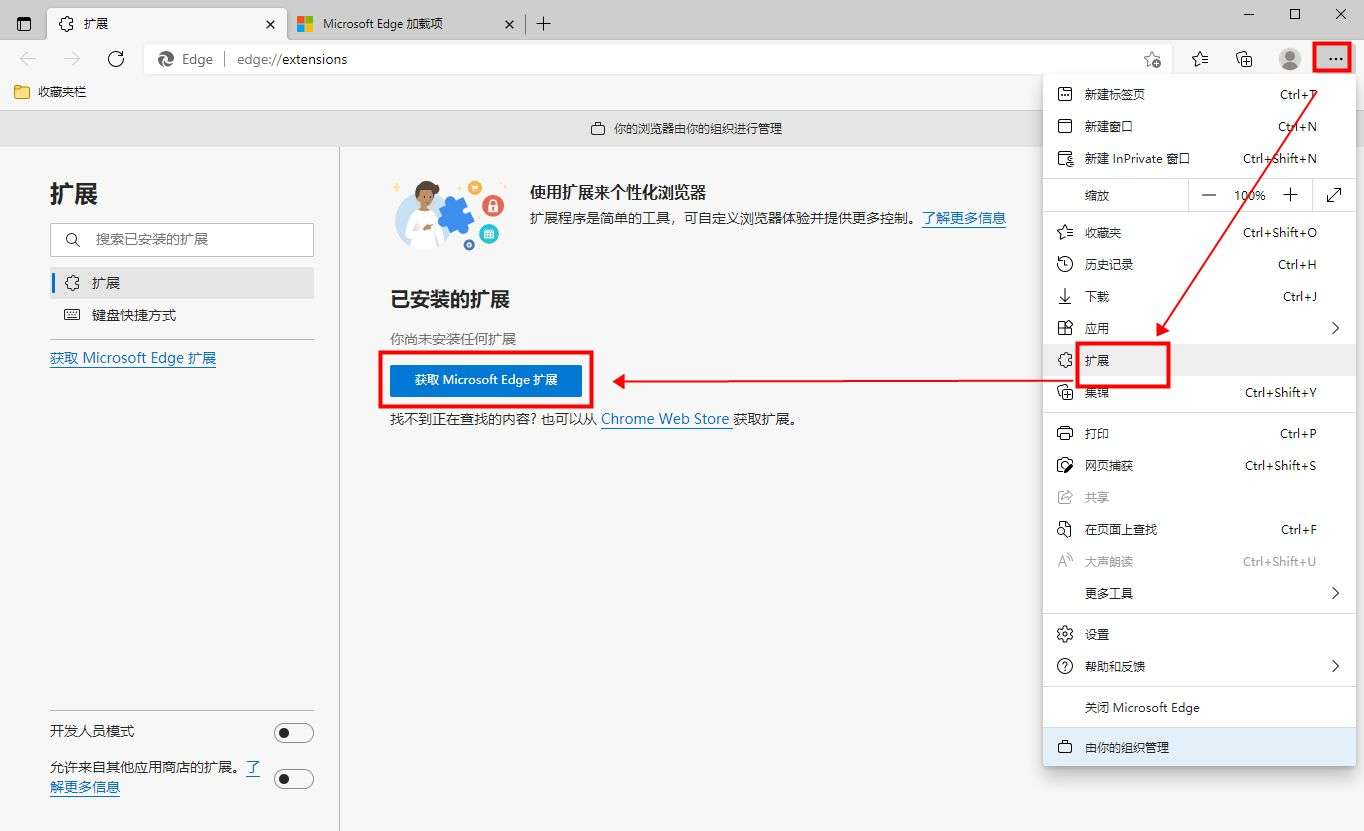Screen dimensions: 1364x831
Task: Close the Microsoft Edge 加载项 tab
Action: tap(510, 24)
